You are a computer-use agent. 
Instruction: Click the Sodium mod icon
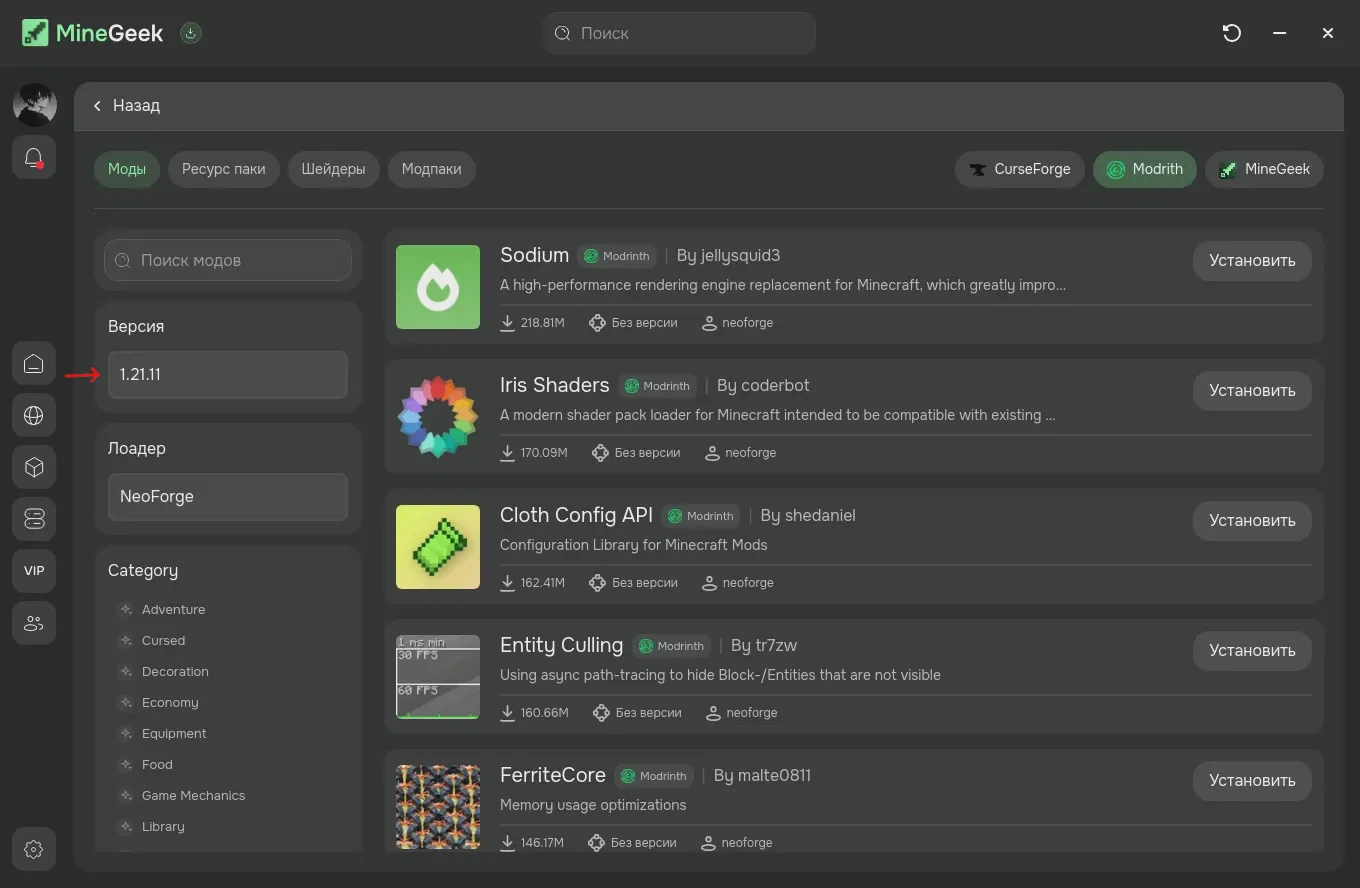pyautogui.click(x=438, y=287)
